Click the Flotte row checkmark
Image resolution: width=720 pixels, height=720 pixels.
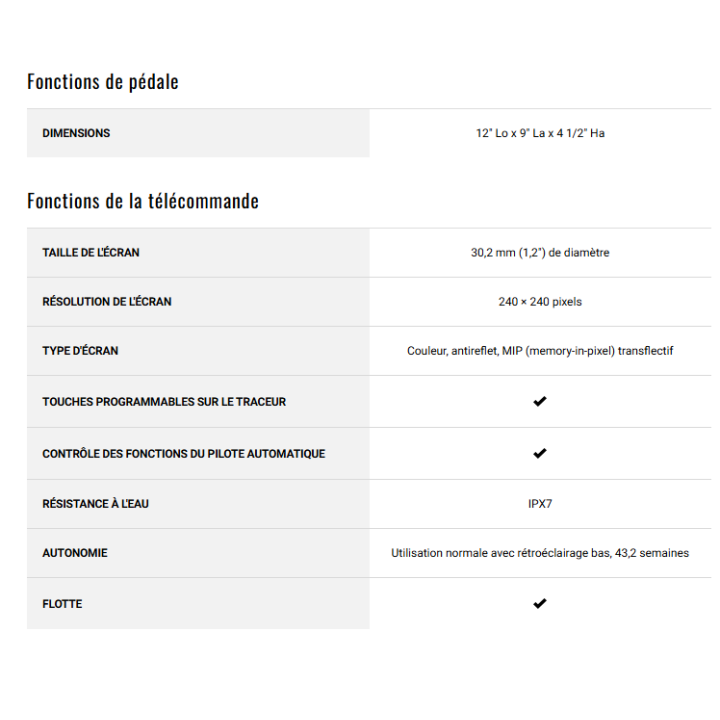tap(540, 603)
